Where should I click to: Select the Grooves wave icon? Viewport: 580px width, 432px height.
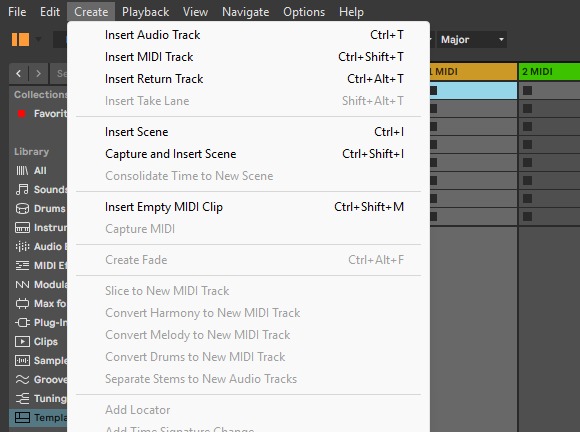22,379
